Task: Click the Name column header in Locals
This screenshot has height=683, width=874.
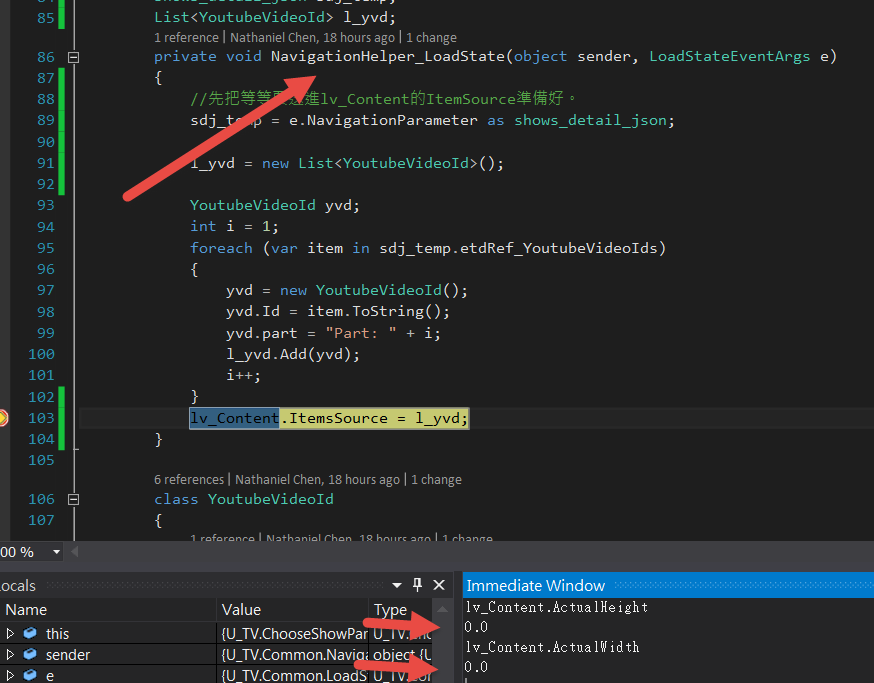Action: click(108, 609)
